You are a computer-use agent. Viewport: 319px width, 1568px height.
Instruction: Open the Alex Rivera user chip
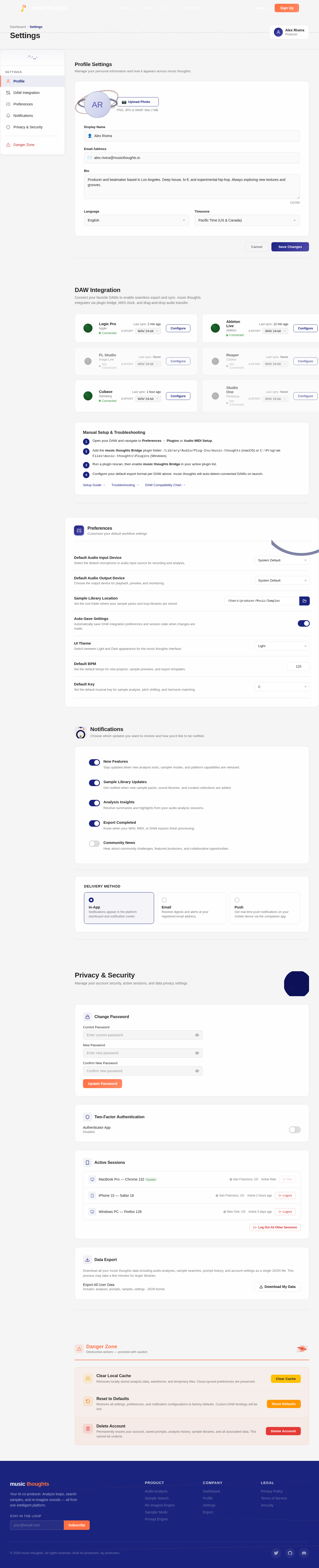pos(289,32)
